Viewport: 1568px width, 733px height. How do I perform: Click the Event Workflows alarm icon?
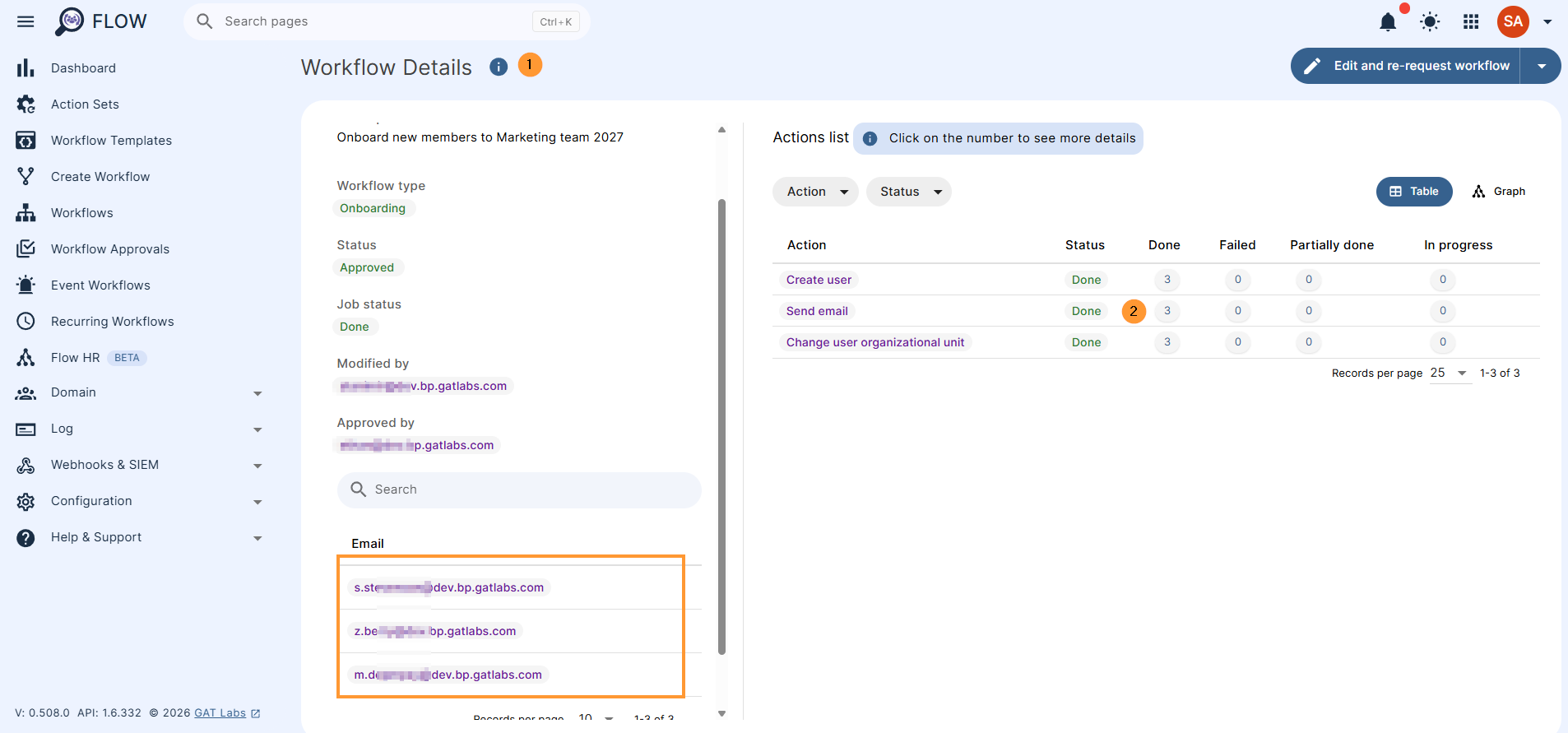coord(26,285)
